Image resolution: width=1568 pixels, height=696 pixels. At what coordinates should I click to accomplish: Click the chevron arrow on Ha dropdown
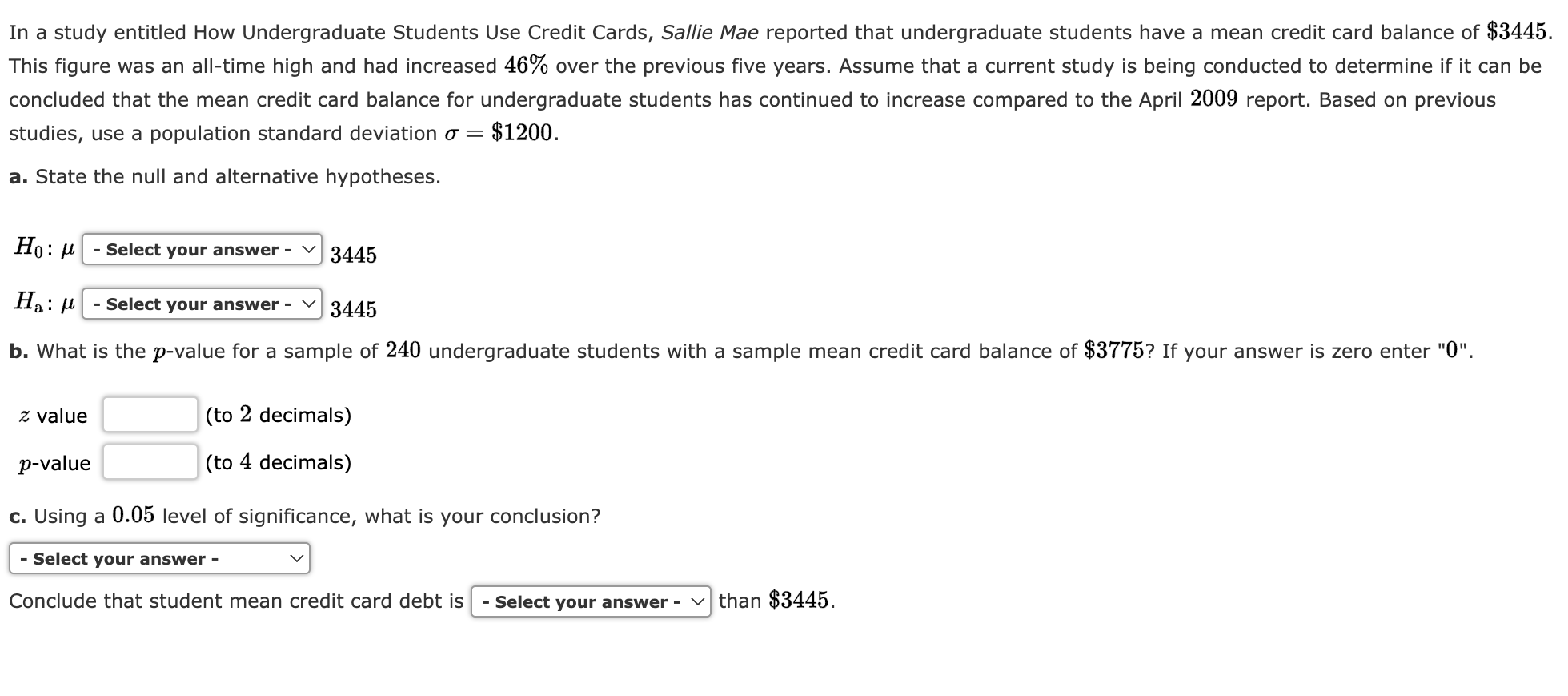[309, 304]
